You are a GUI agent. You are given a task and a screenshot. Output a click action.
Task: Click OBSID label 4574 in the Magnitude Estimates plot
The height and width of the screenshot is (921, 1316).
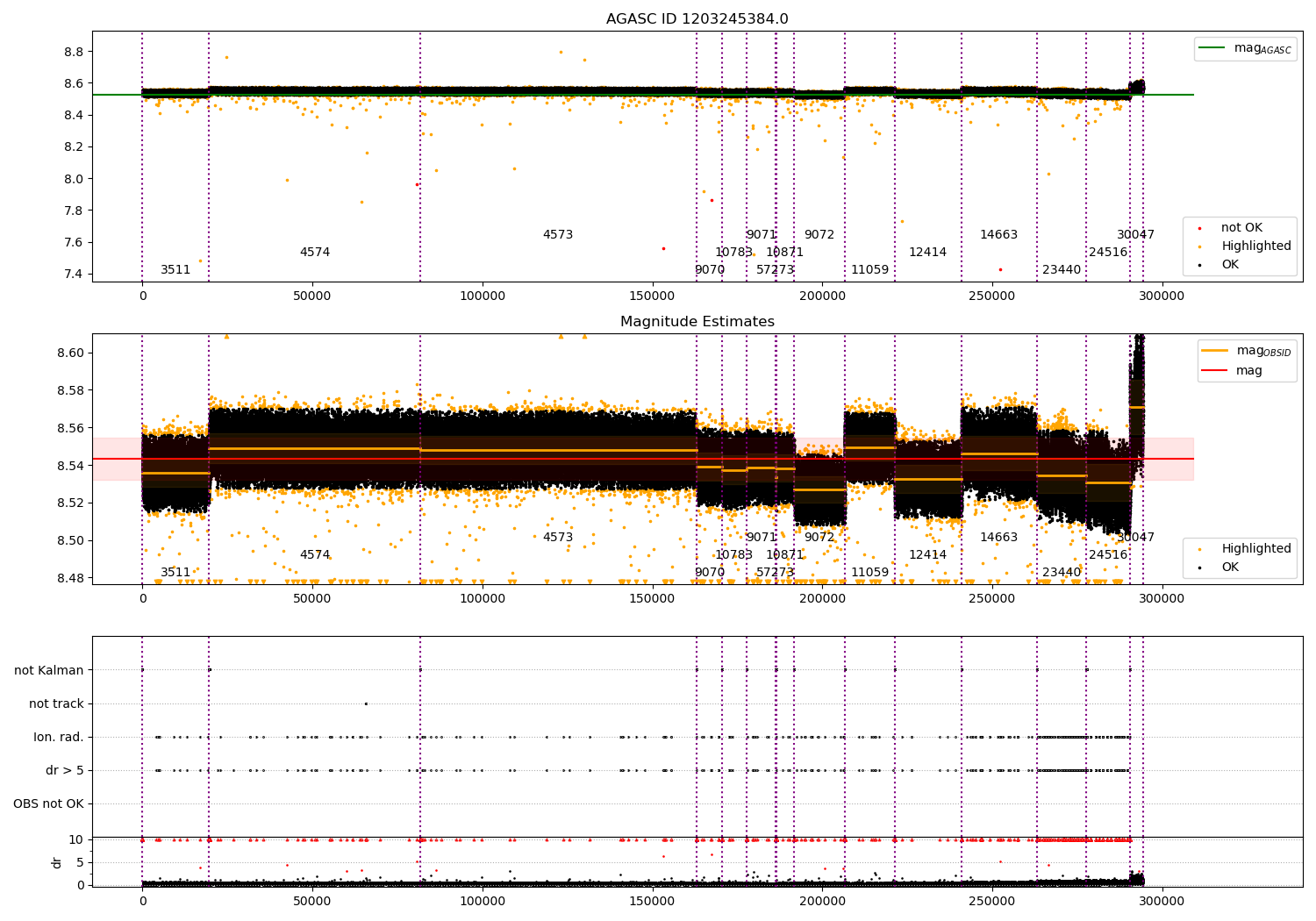pyautogui.click(x=315, y=555)
